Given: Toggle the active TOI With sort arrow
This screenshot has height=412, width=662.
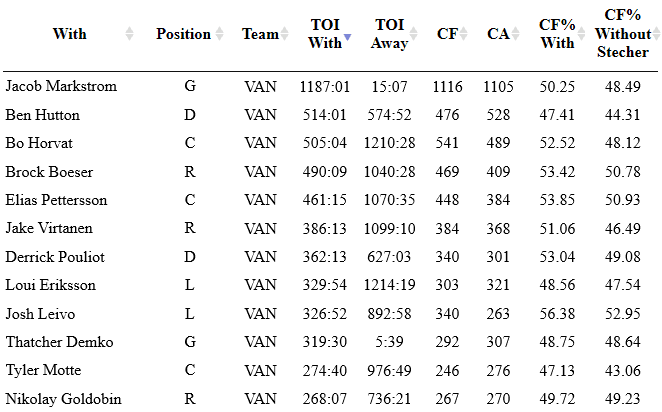Looking at the screenshot, I should coord(347,40).
